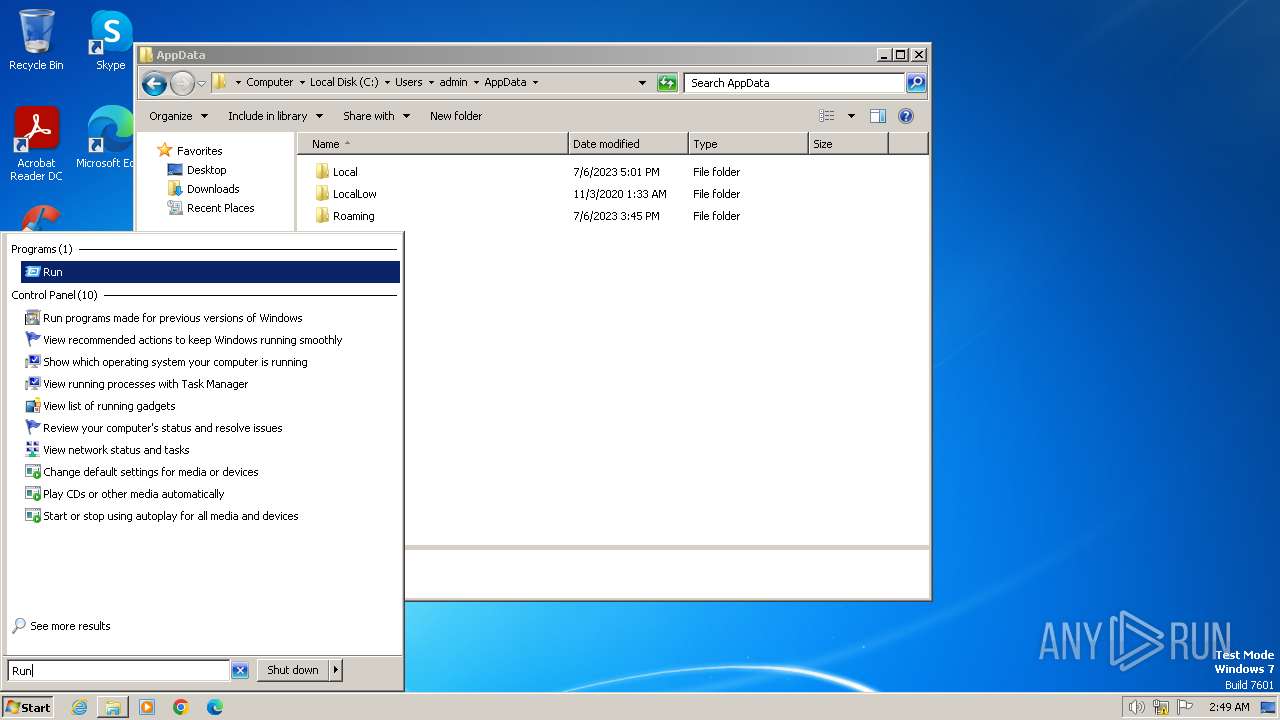
Task: Click the Users breadcrumb segment
Action: tap(408, 82)
